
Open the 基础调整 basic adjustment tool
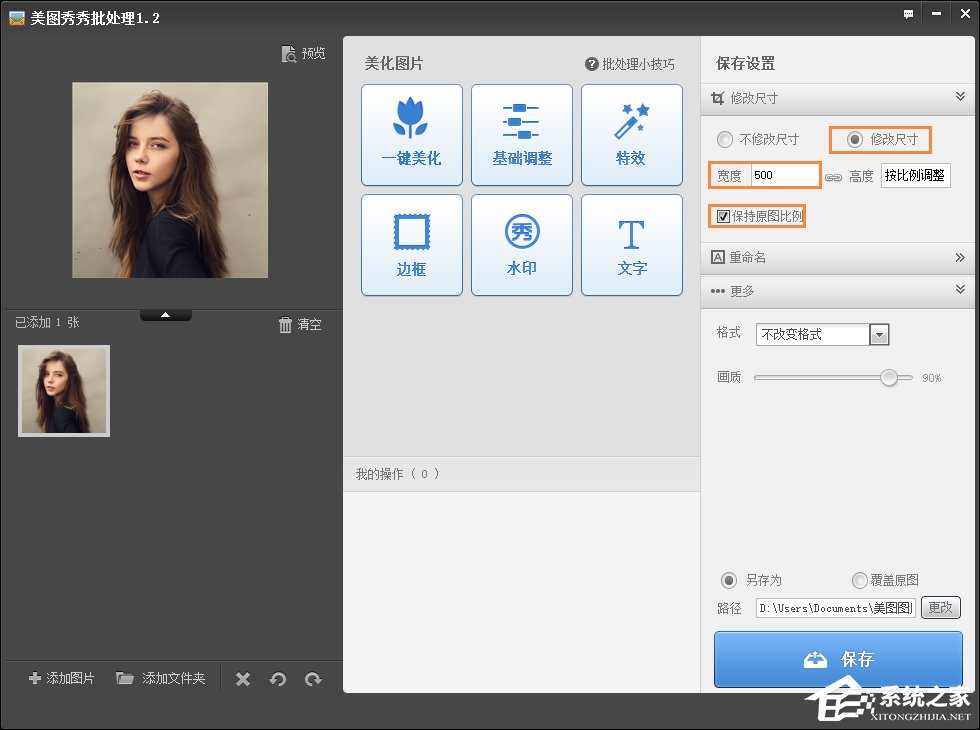(521, 135)
